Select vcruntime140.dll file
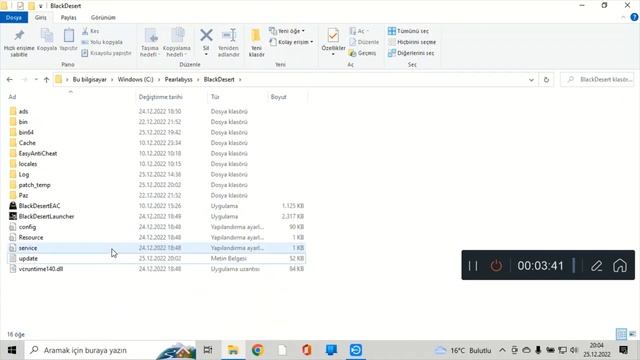 pyautogui.click(x=40, y=269)
